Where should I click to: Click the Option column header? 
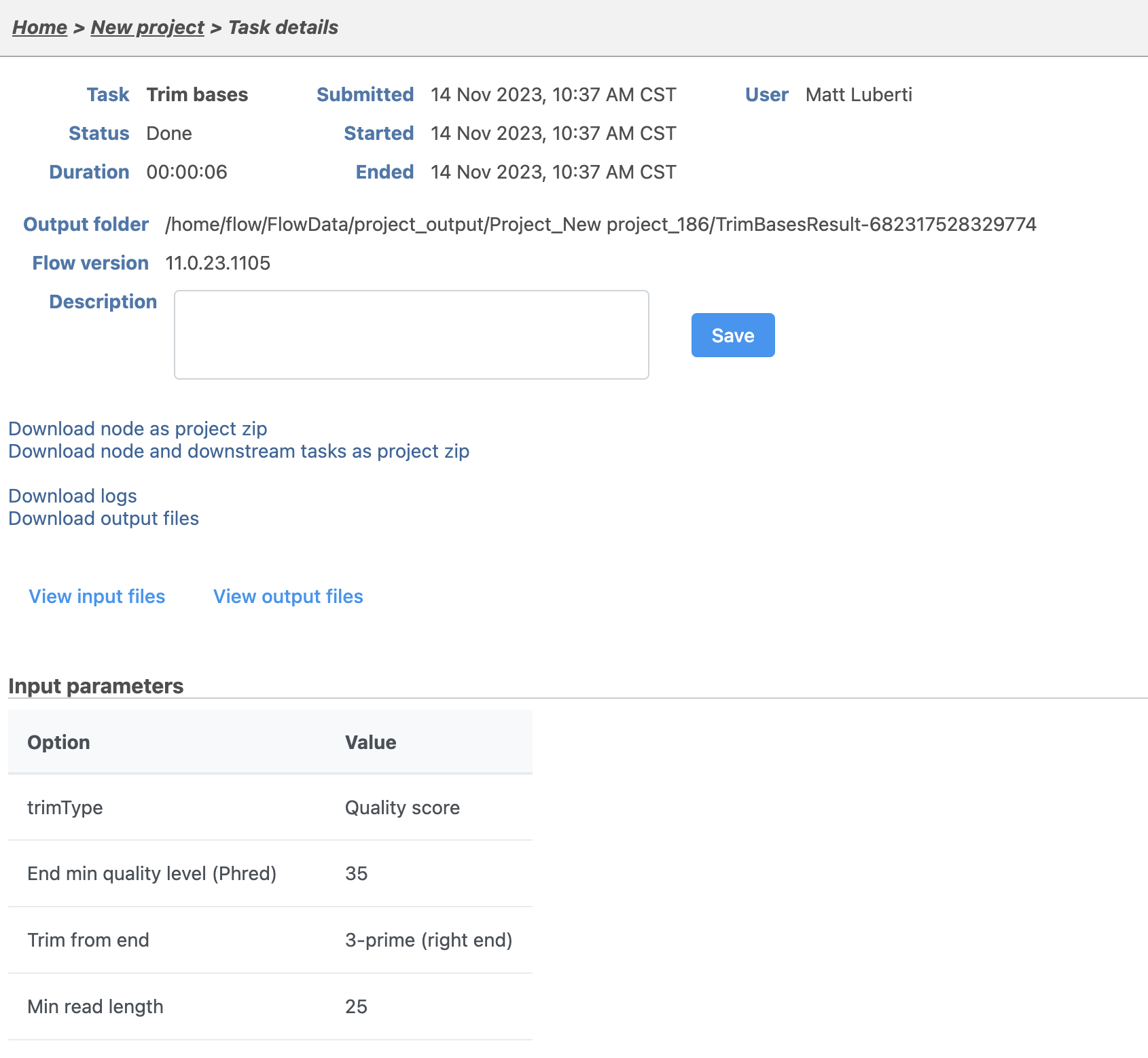pyautogui.click(x=59, y=743)
